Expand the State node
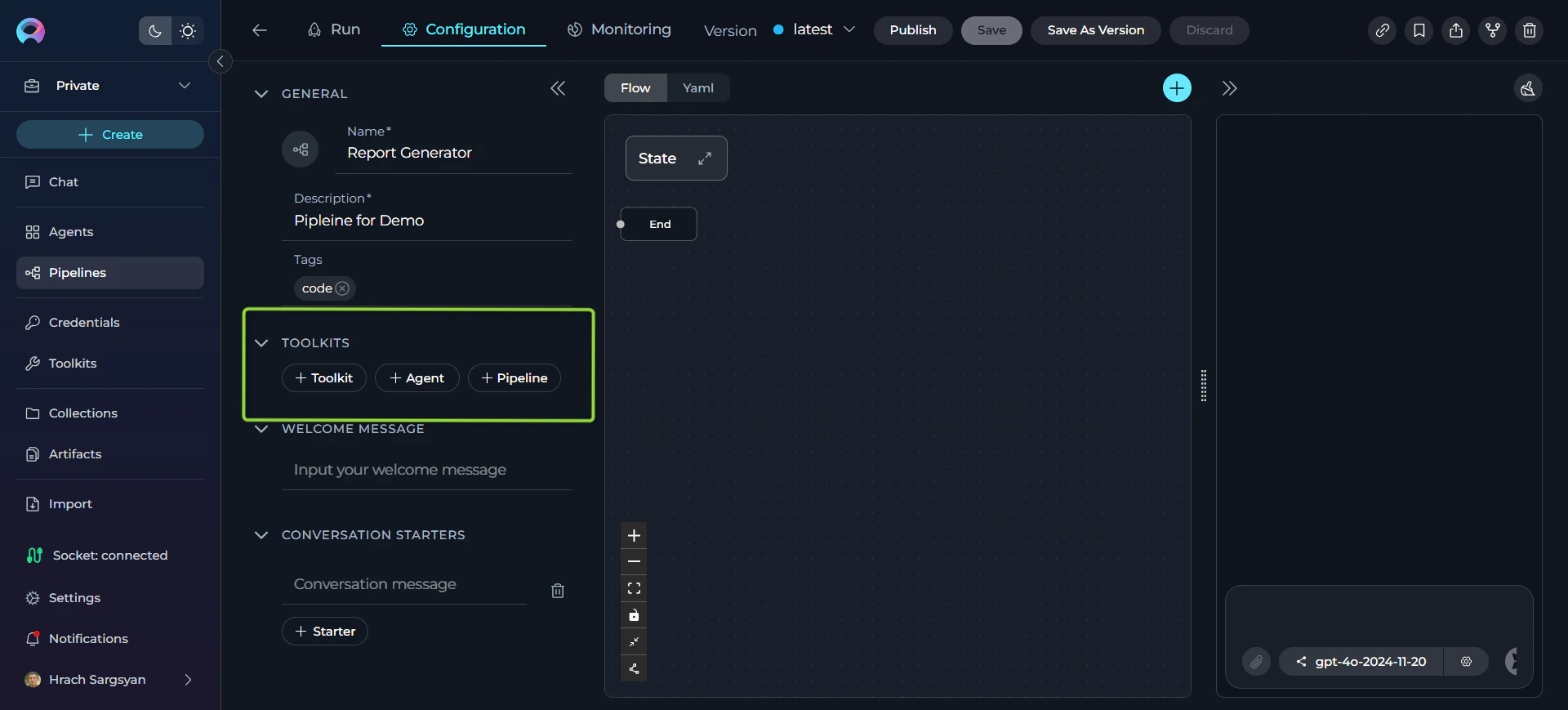This screenshot has height=710, width=1568. (705, 159)
